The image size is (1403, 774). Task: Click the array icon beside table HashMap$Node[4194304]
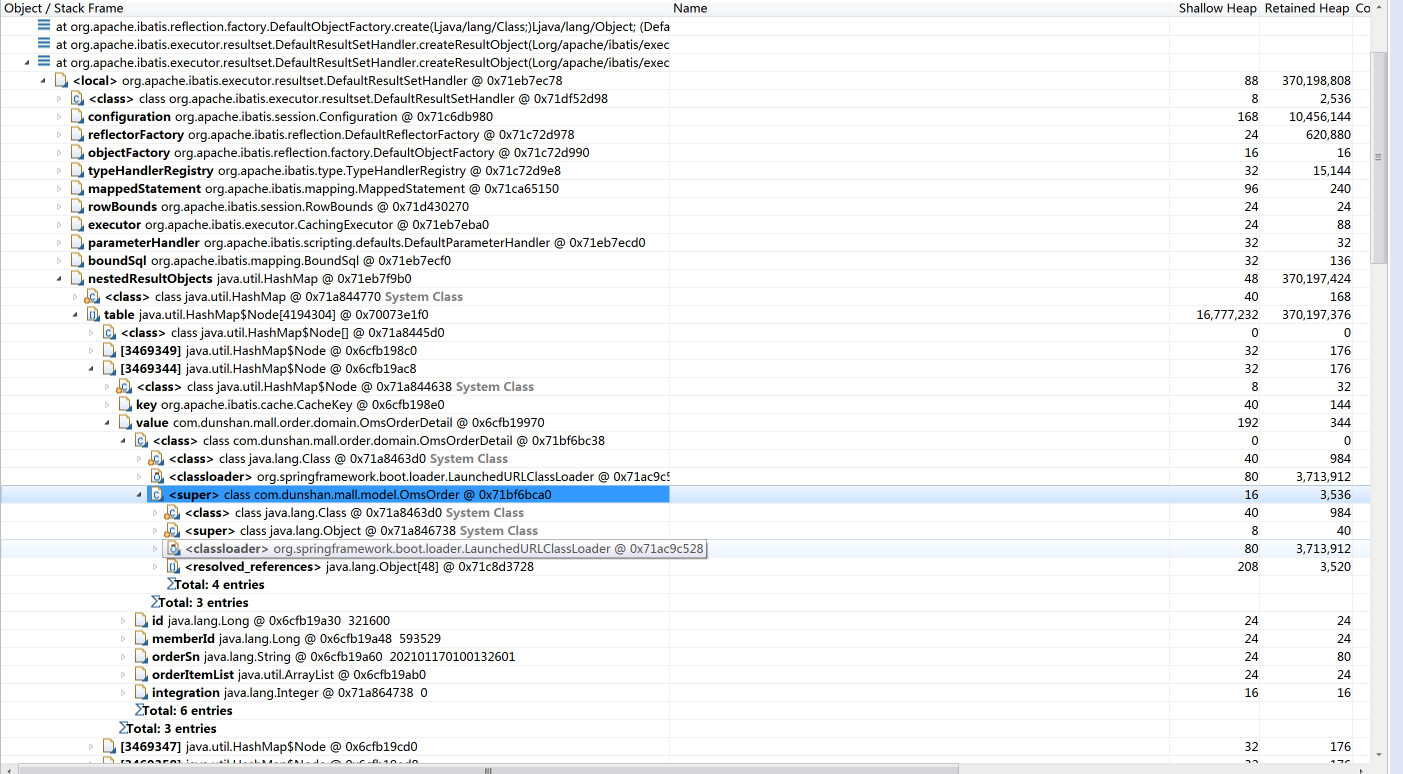93,315
